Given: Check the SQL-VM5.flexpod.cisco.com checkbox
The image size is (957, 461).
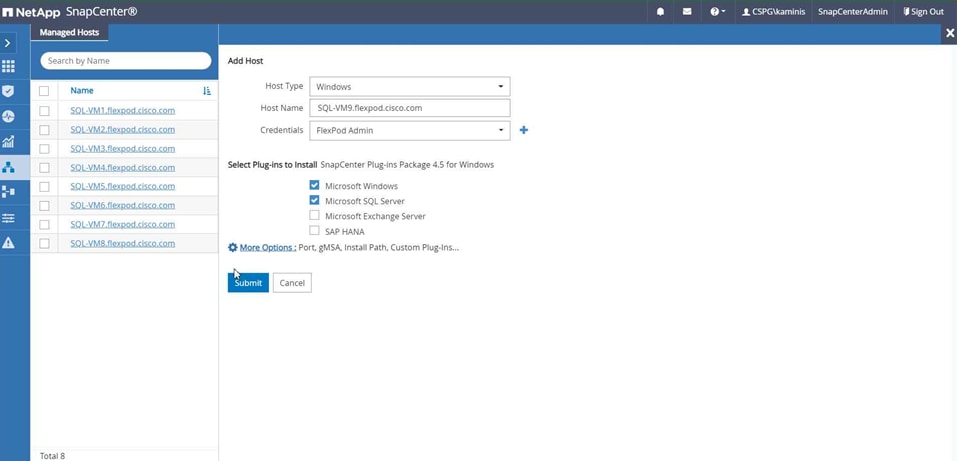Looking at the screenshot, I should pyautogui.click(x=44, y=186).
